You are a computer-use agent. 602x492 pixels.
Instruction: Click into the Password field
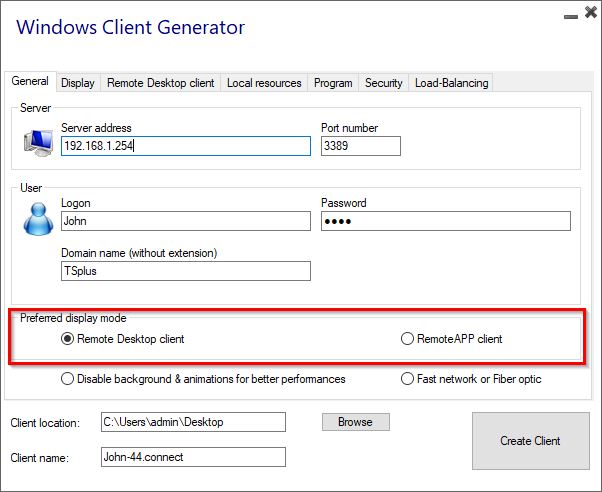click(445, 221)
